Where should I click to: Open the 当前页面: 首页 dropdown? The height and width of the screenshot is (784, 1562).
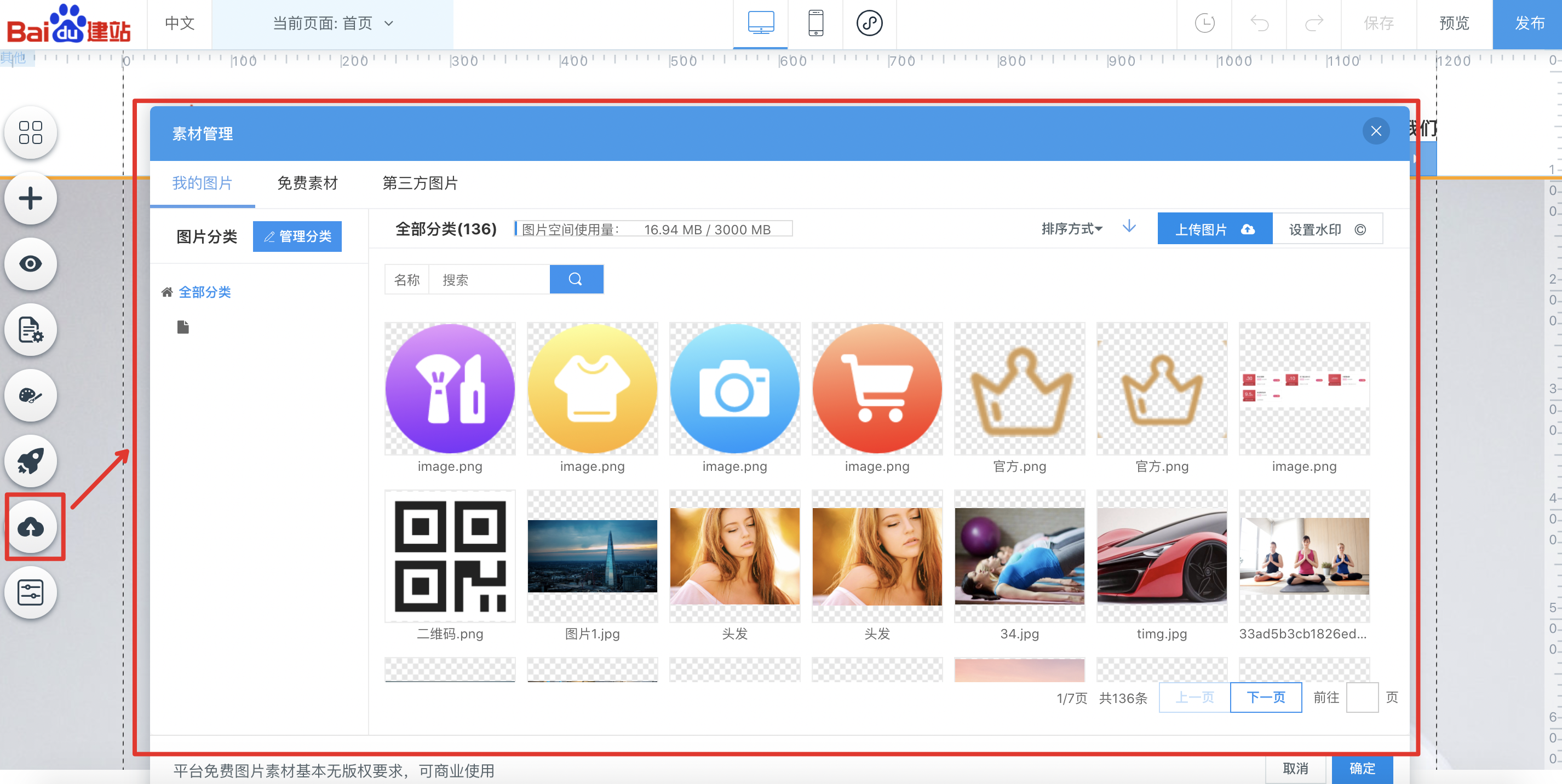click(333, 24)
